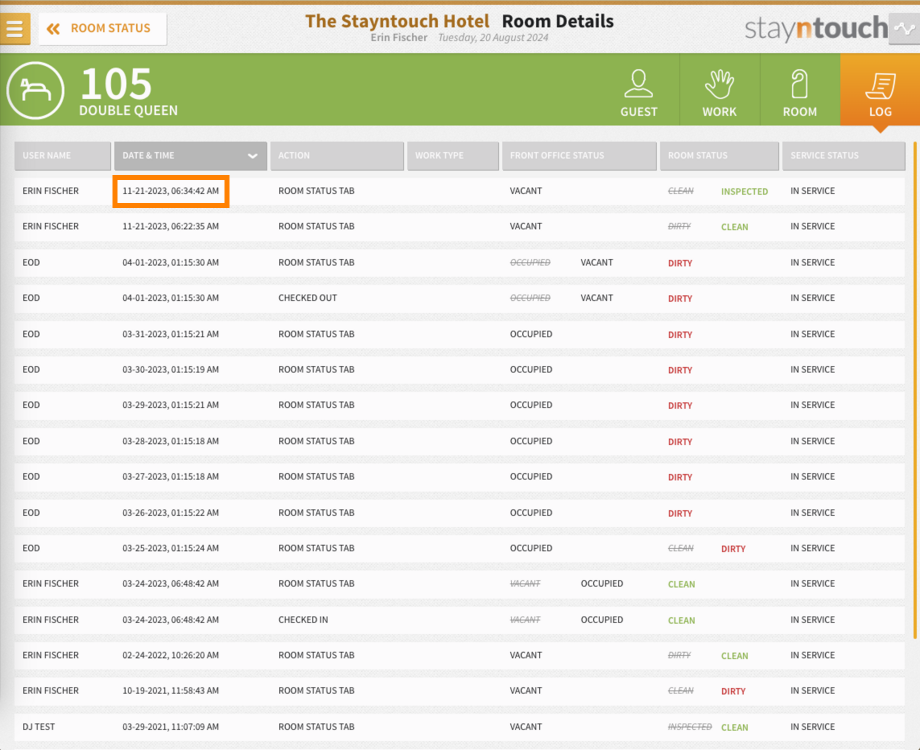Select timestamp 03-30-2023, 01:15:19 AM
This screenshot has height=750, width=920.
[x=171, y=370]
